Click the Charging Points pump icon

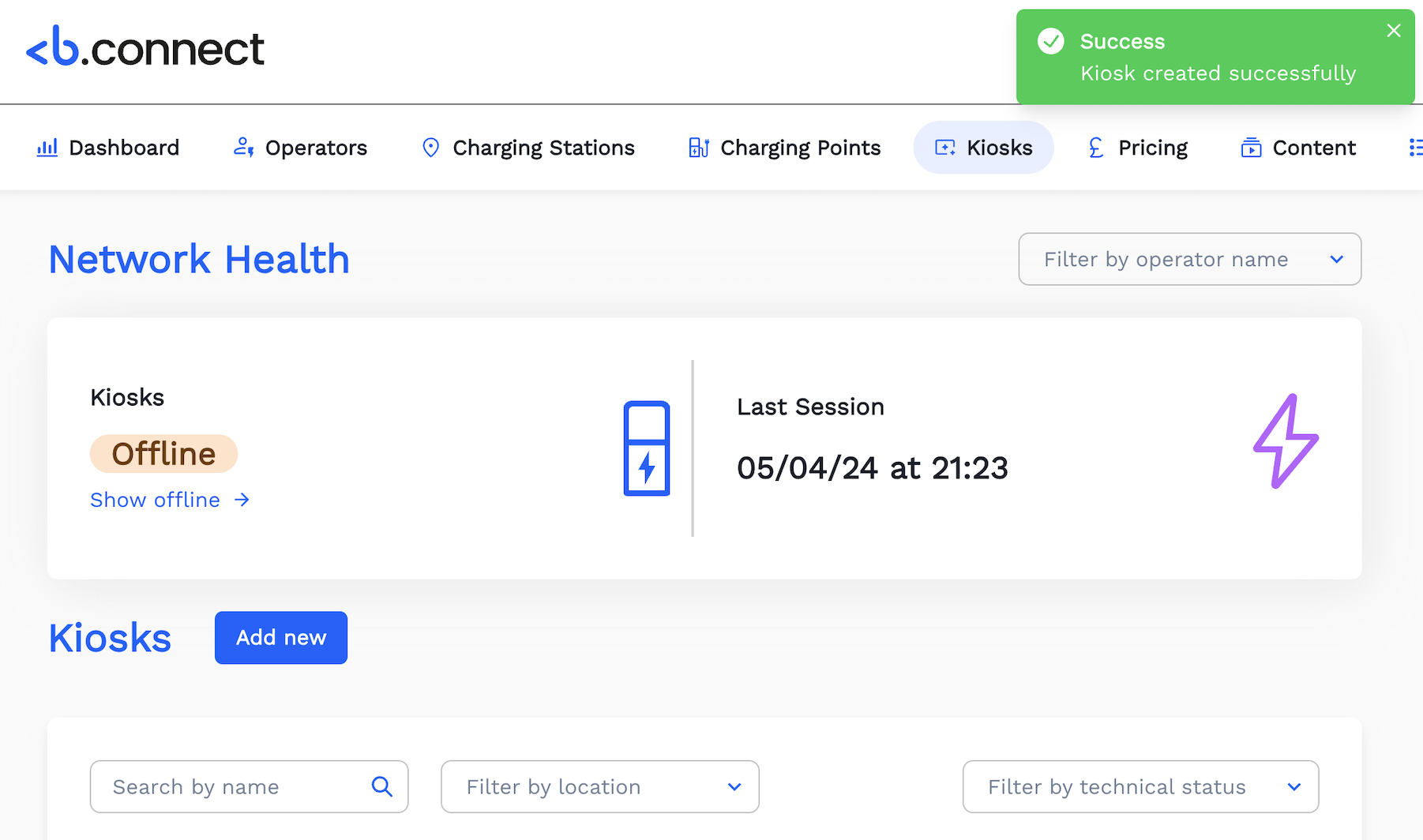[x=699, y=148]
